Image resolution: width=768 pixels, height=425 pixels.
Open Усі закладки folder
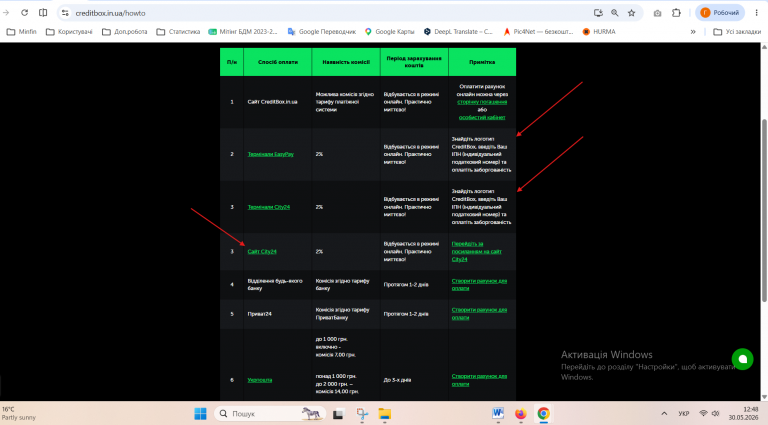click(737, 32)
